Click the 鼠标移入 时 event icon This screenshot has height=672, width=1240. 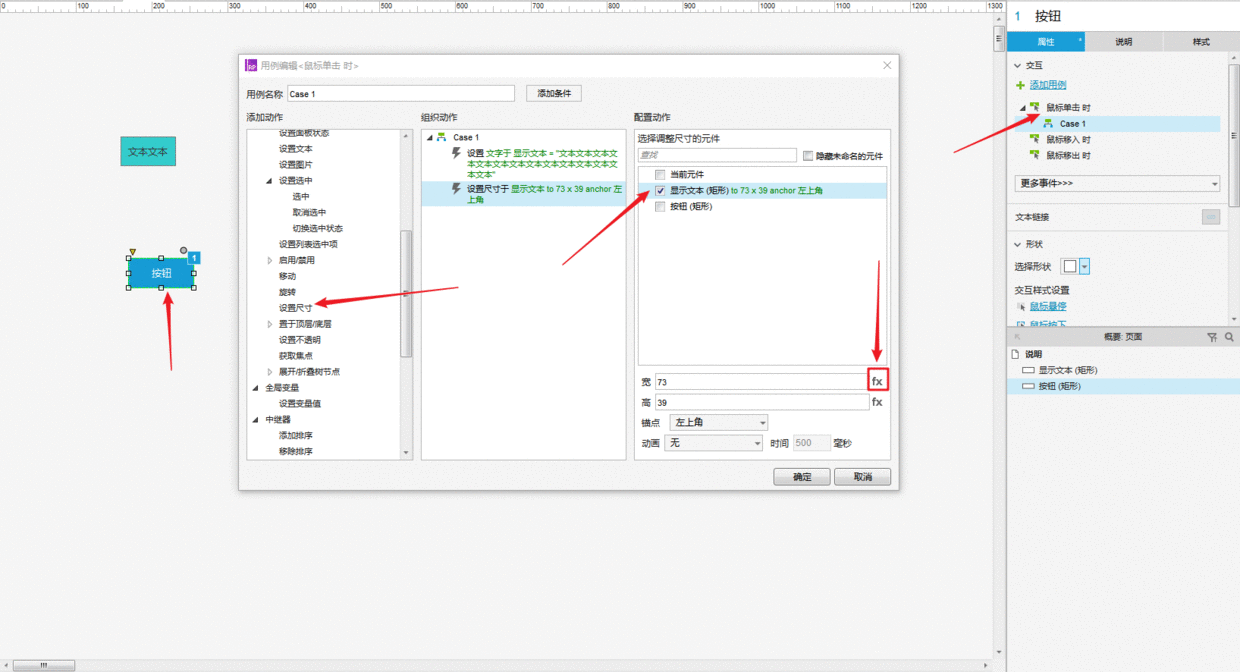1035,140
